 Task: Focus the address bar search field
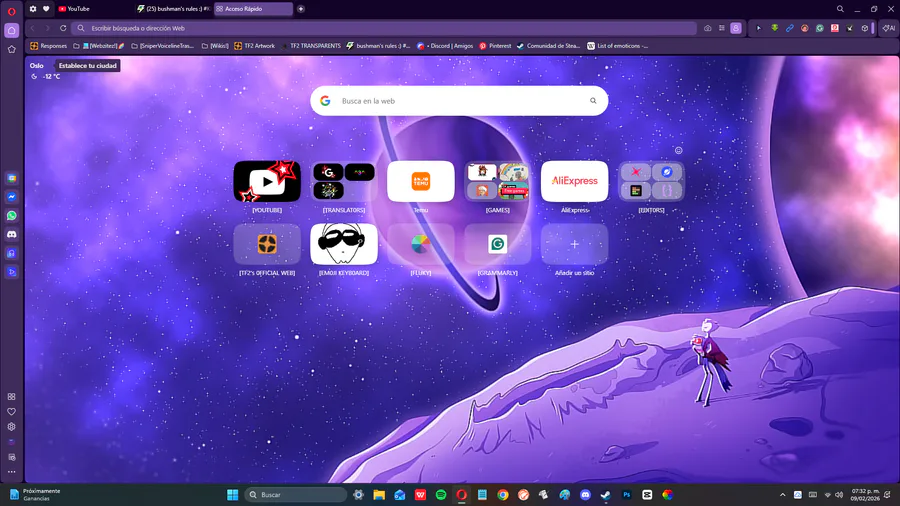pos(385,28)
